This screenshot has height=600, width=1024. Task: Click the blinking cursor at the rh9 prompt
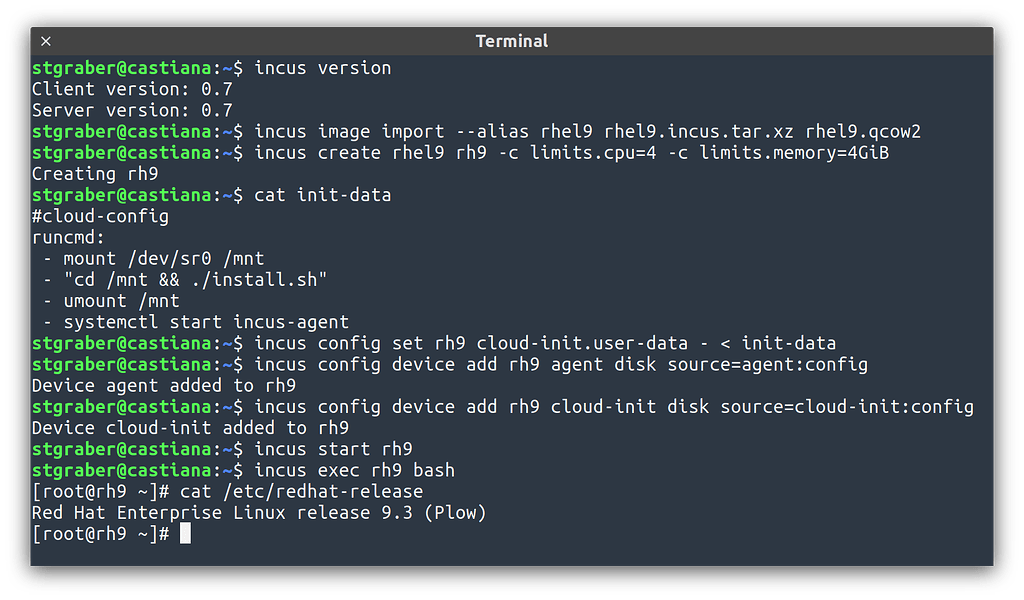[x=185, y=533]
